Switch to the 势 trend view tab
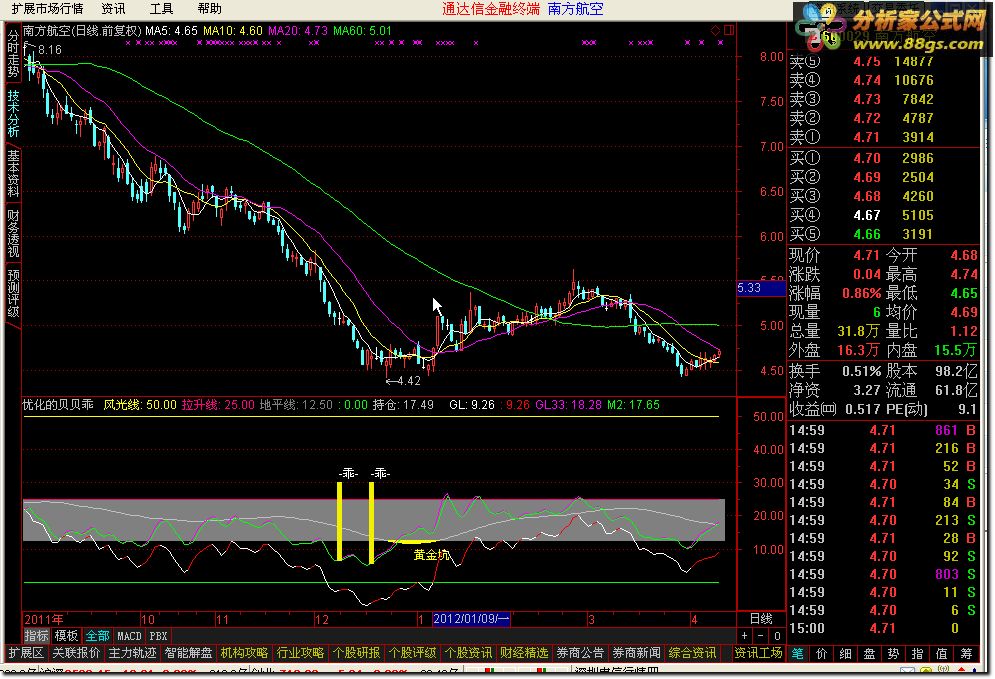The height and width of the screenshot is (679, 995). coord(893,653)
